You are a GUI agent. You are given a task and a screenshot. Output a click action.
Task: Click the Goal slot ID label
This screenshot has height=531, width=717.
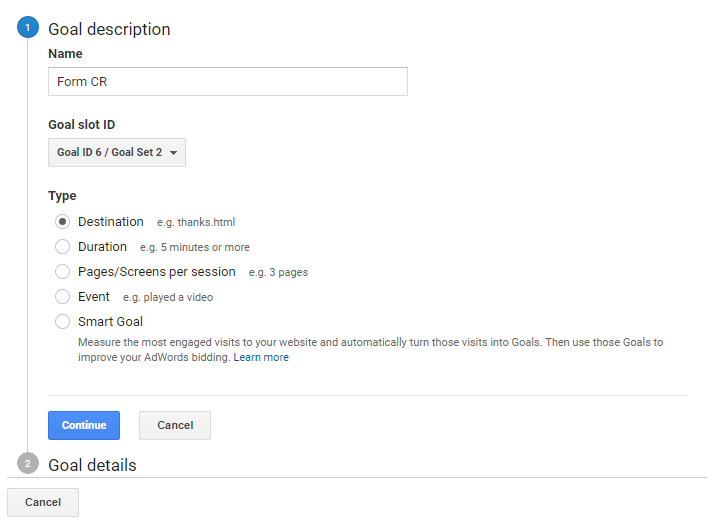point(81,124)
